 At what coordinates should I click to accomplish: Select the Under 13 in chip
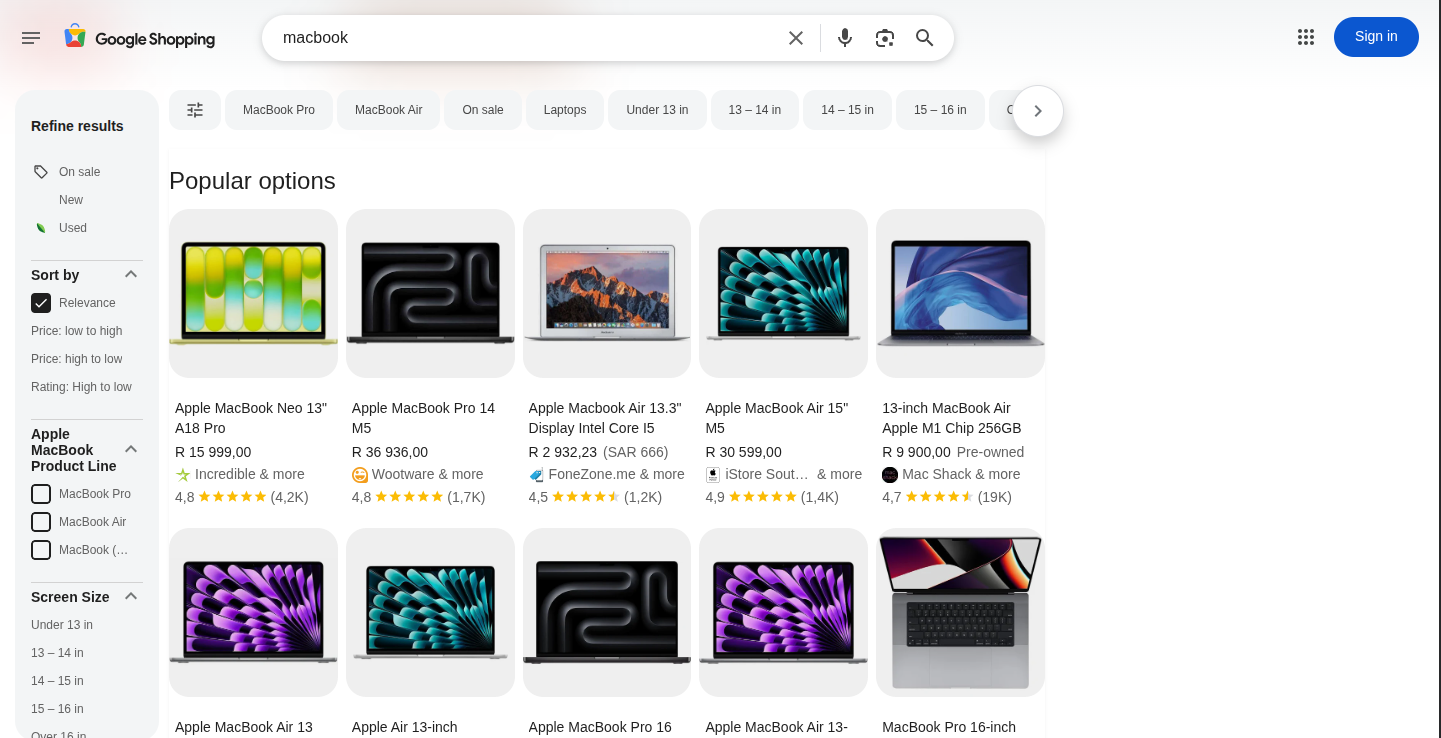pyautogui.click(x=657, y=110)
